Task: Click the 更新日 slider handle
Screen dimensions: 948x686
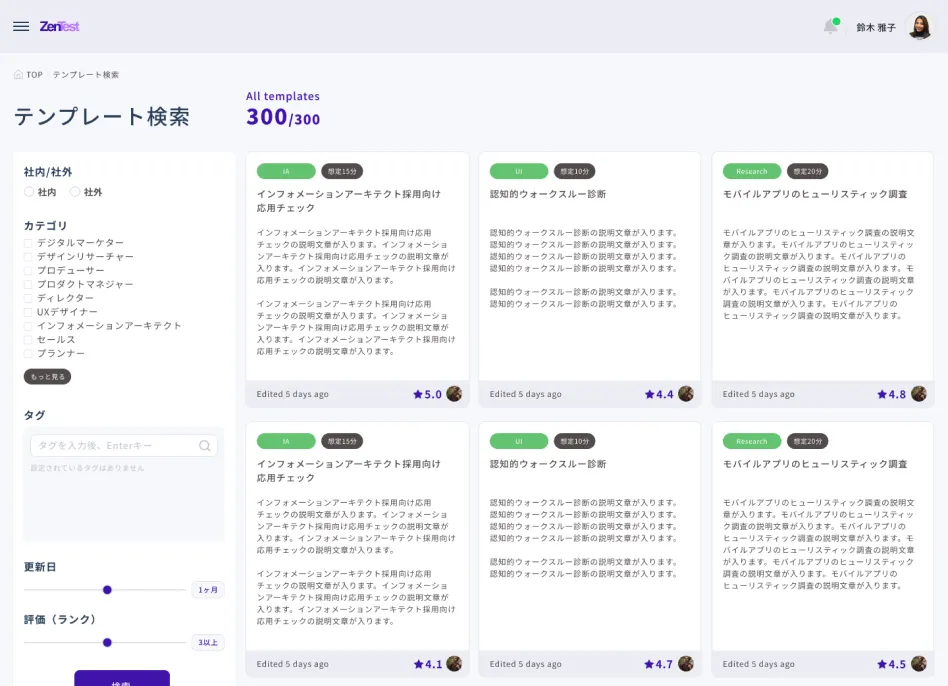Action: [x=107, y=590]
